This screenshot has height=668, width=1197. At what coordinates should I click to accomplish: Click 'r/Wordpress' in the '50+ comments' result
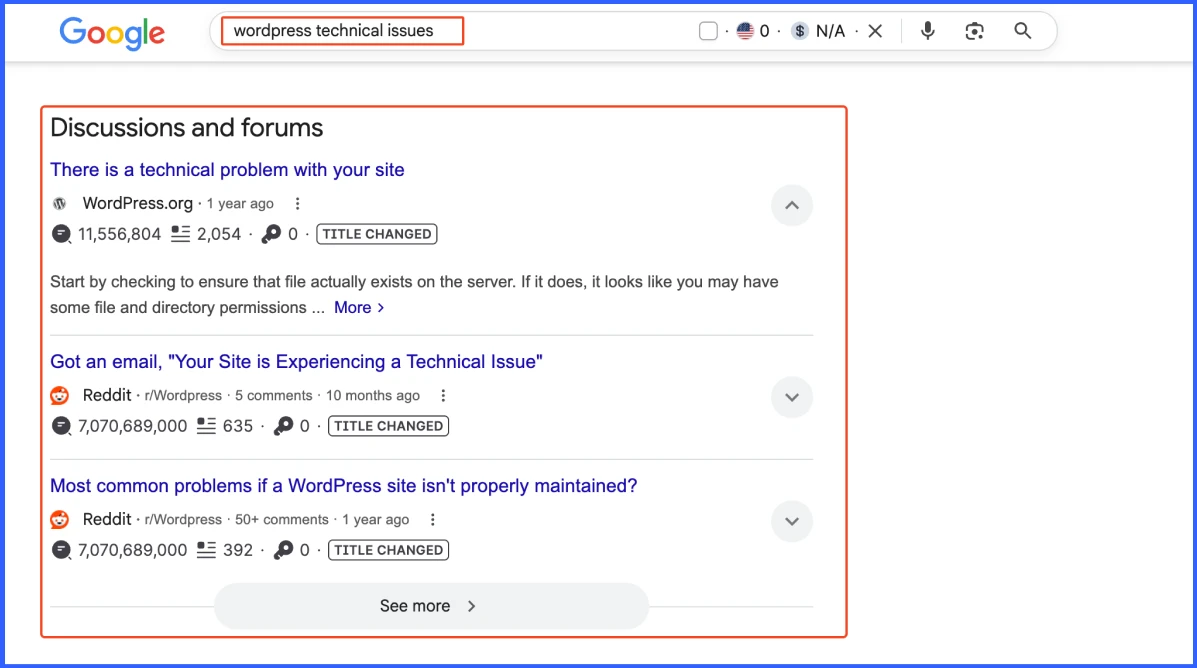click(183, 520)
